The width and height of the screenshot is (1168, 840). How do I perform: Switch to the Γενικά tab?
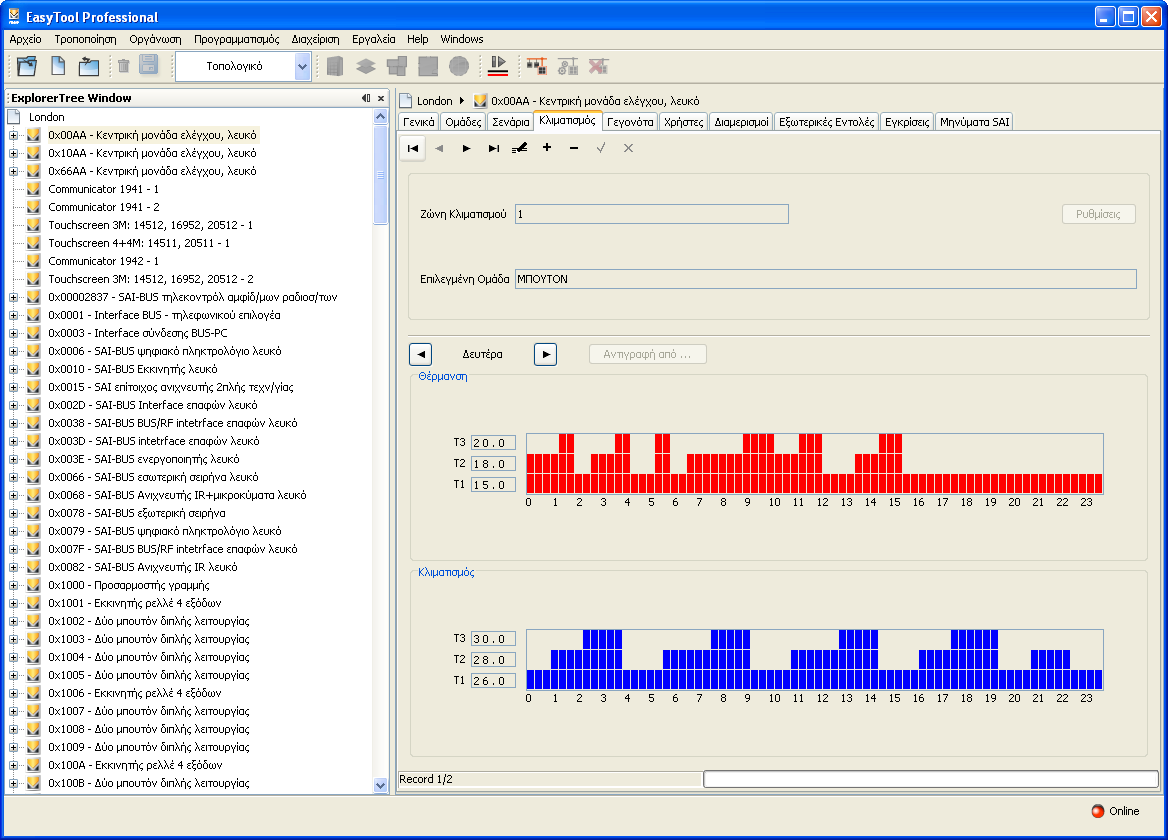coord(419,122)
